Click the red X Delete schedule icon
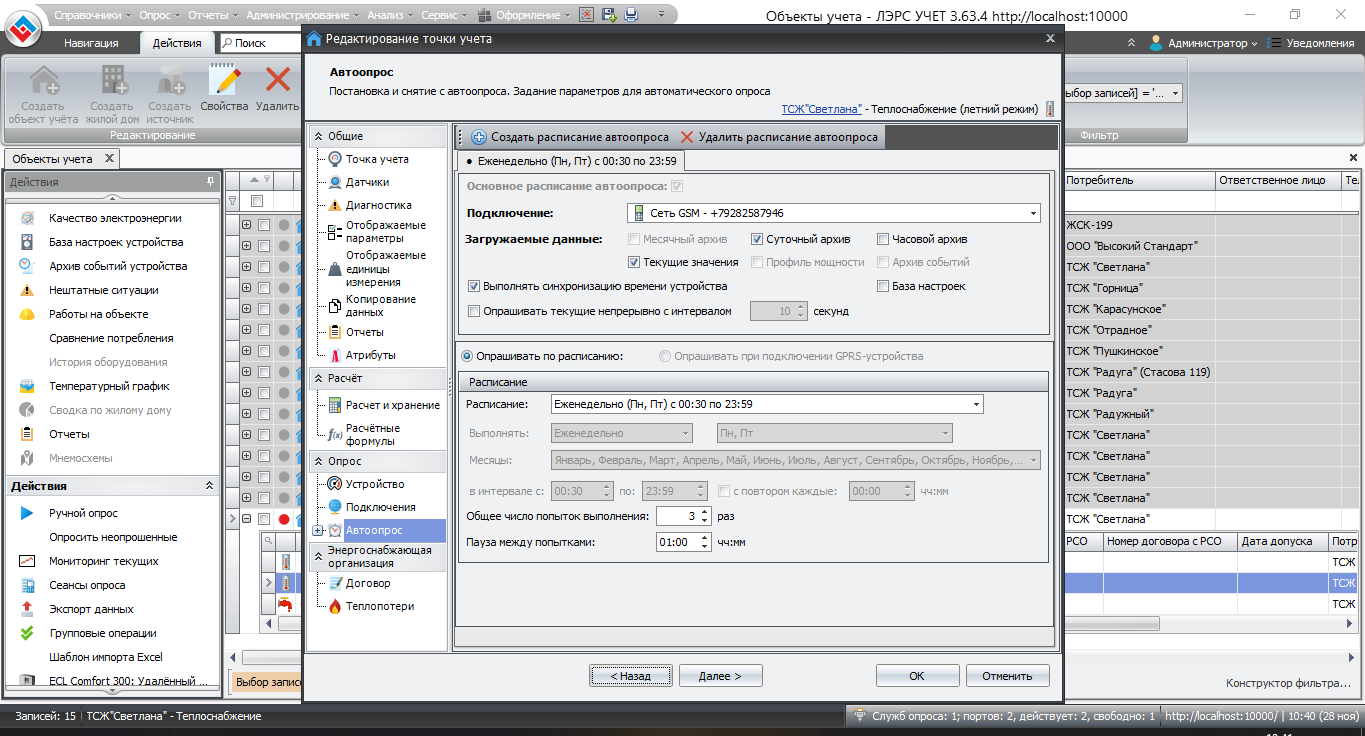1365x736 pixels. 686,137
